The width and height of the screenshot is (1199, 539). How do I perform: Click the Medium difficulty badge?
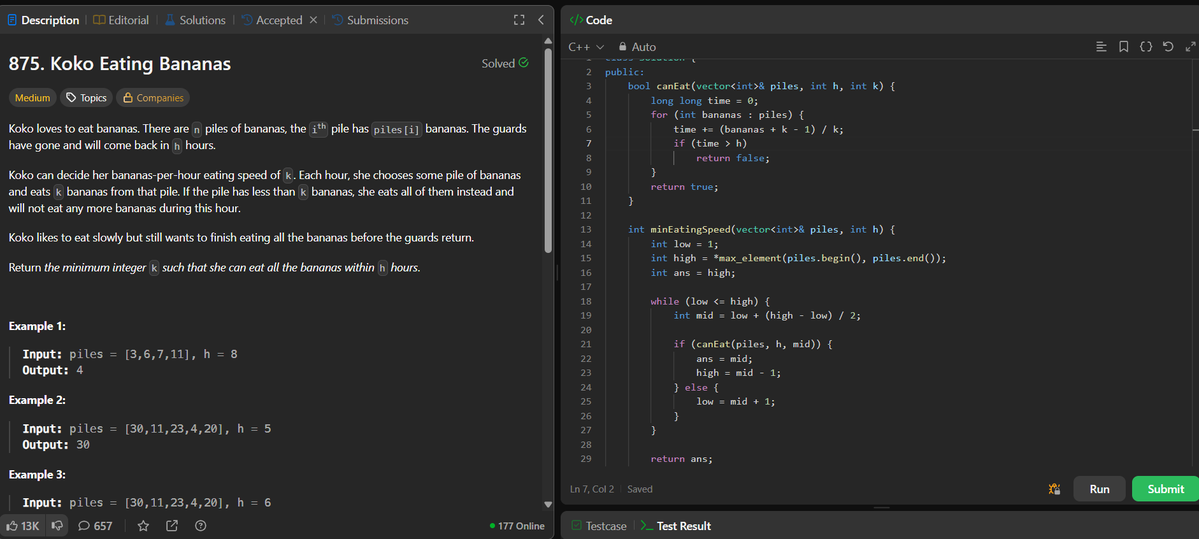[32, 98]
